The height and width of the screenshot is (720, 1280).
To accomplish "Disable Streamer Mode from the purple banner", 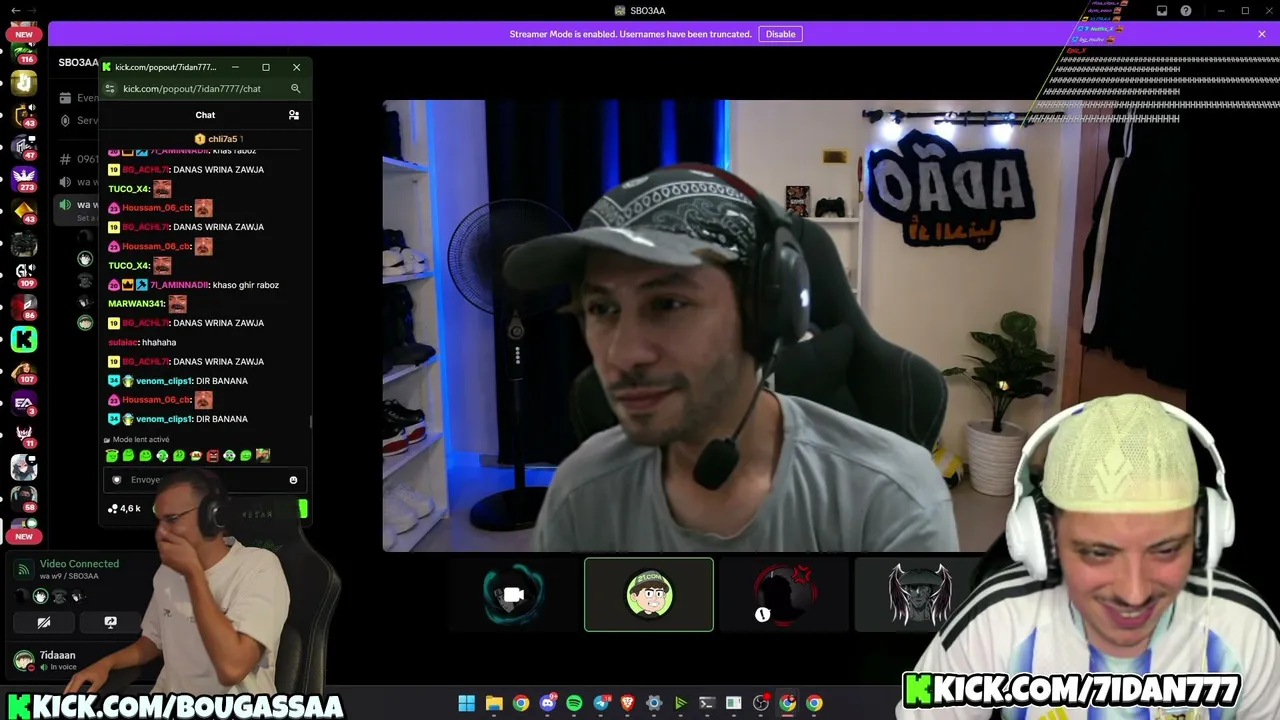I will 780,34.
